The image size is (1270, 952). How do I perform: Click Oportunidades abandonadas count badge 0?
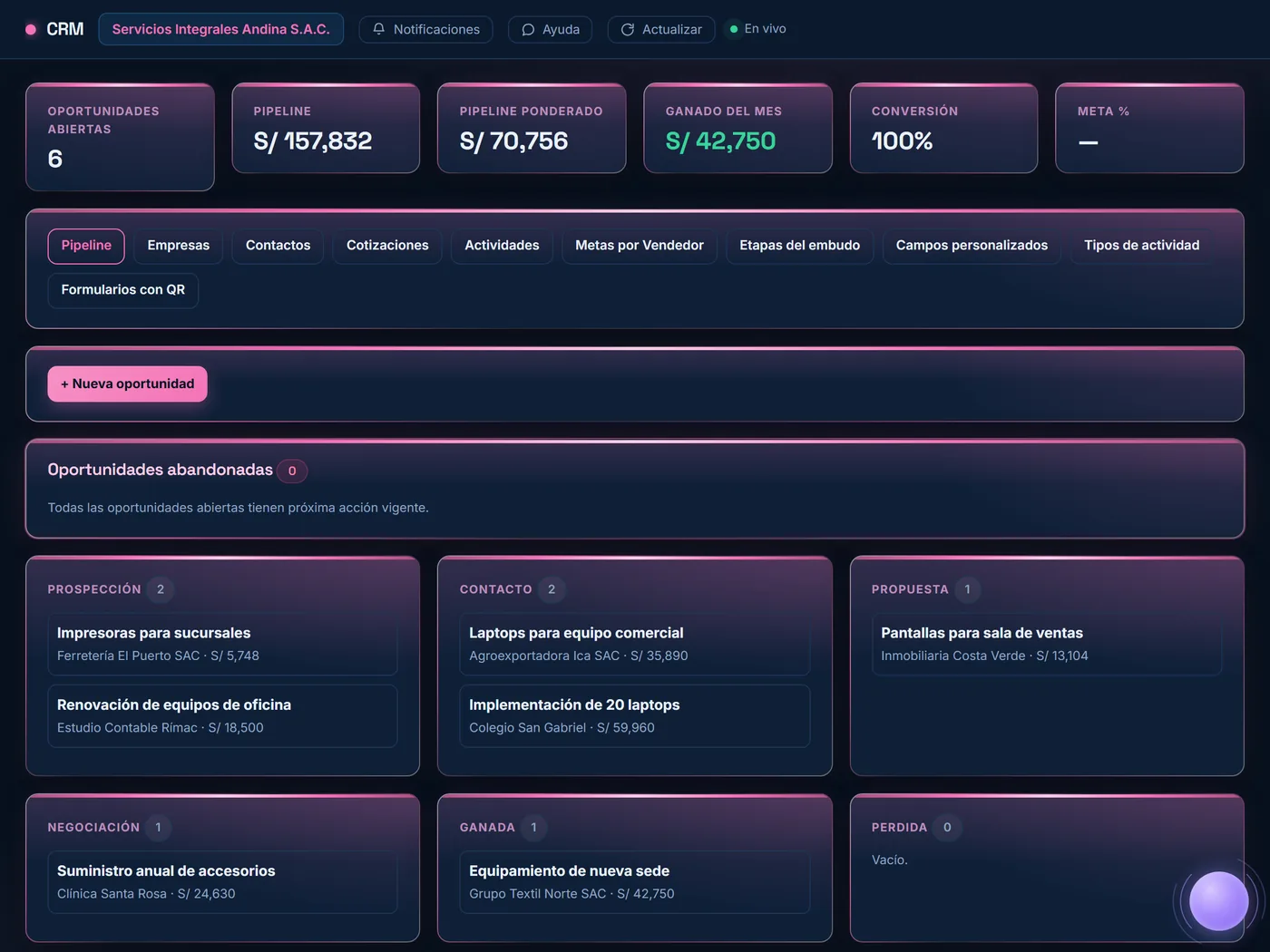pyautogui.click(x=292, y=471)
